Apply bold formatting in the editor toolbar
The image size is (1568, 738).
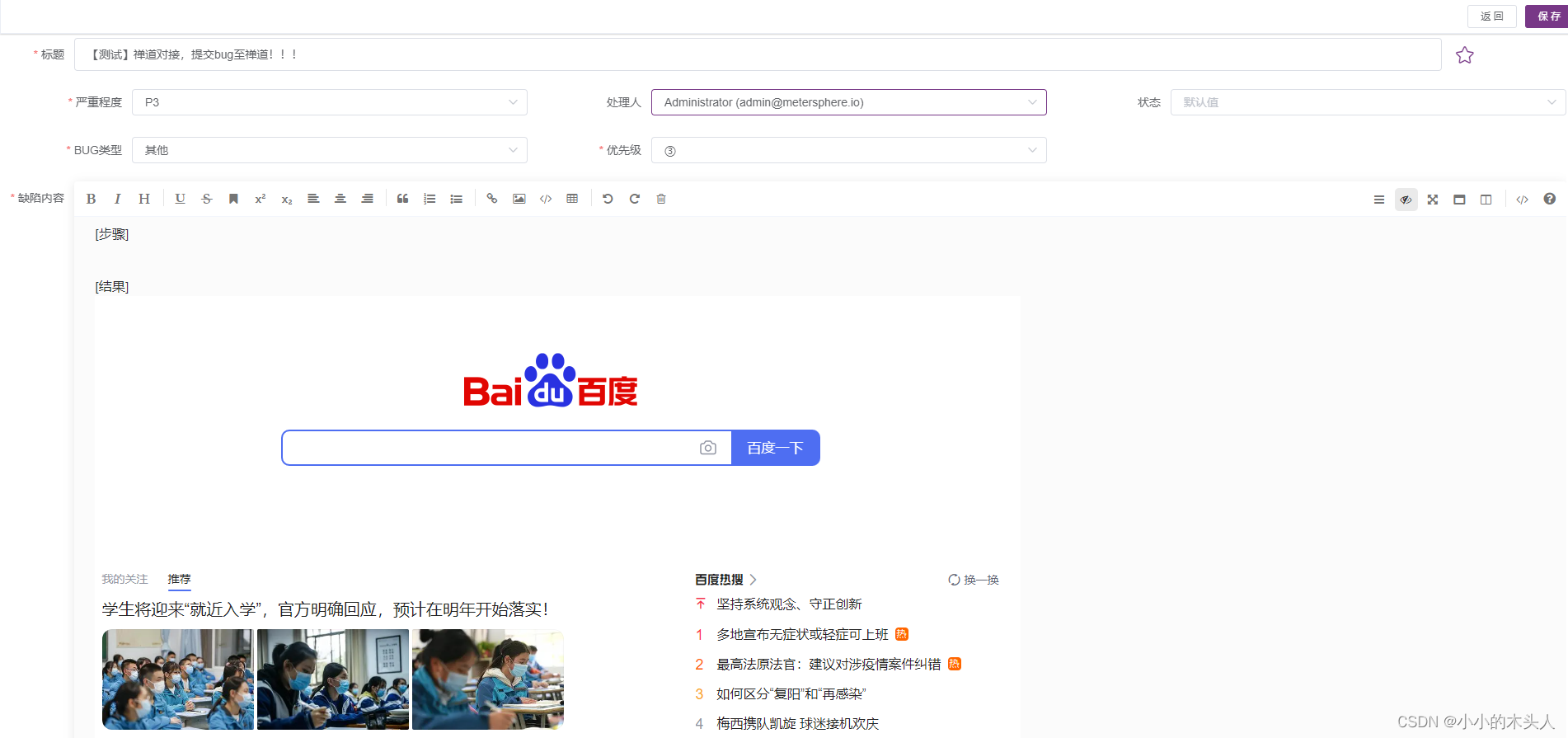click(x=92, y=199)
